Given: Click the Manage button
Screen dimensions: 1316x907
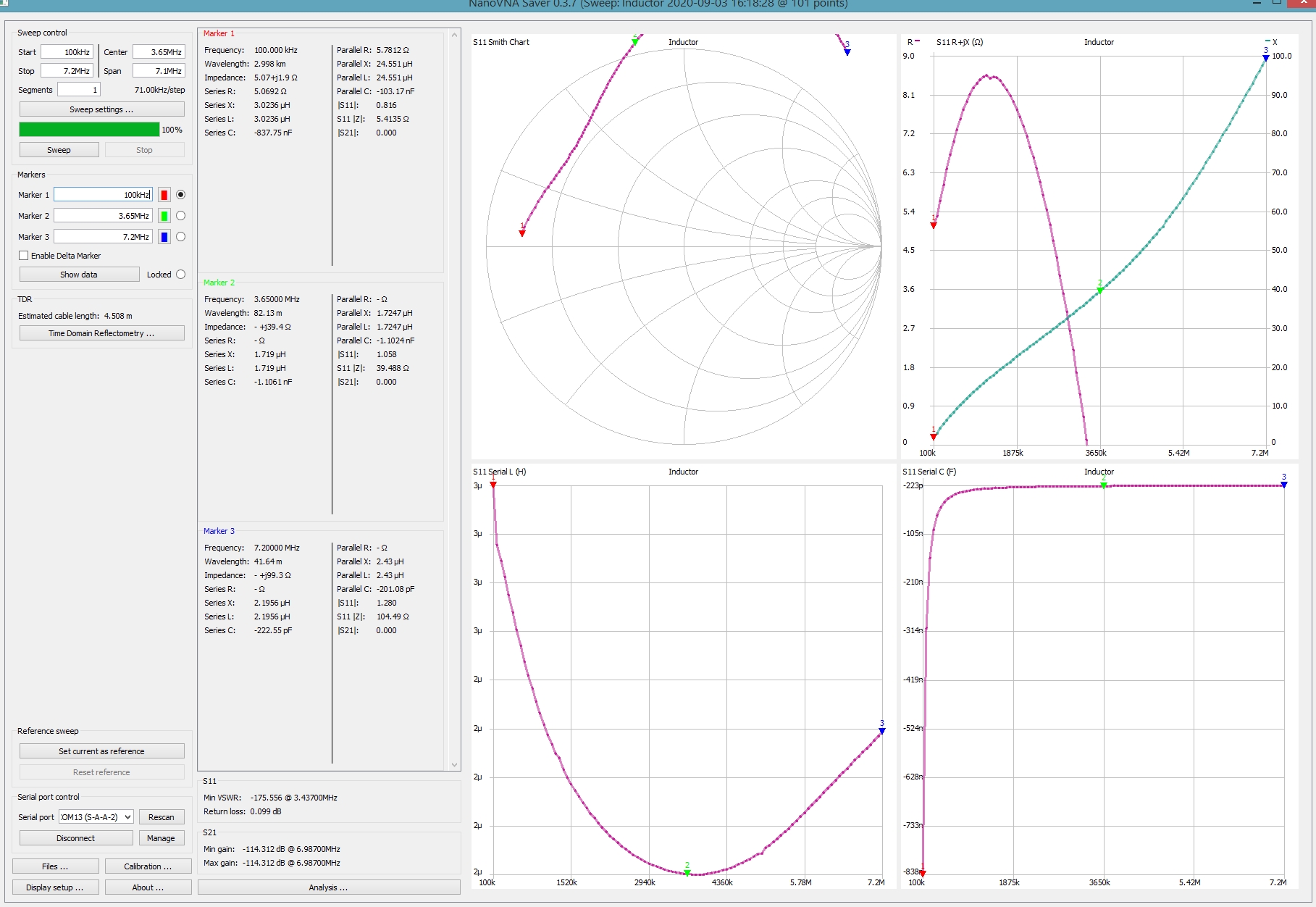Looking at the screenshot, I should click(162, 838).
